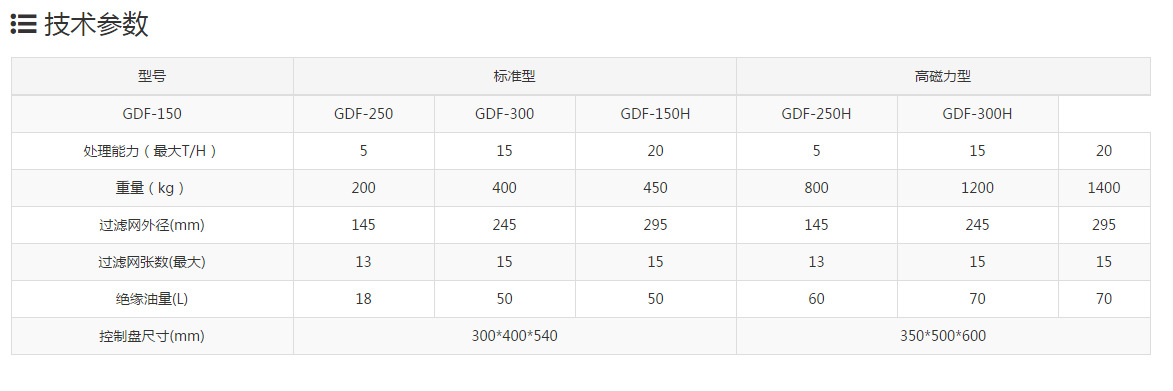The width and height of the screenshot is (1173, 391).
Task: Click the 型号 header cell
Action: click(x=152, y=76)
